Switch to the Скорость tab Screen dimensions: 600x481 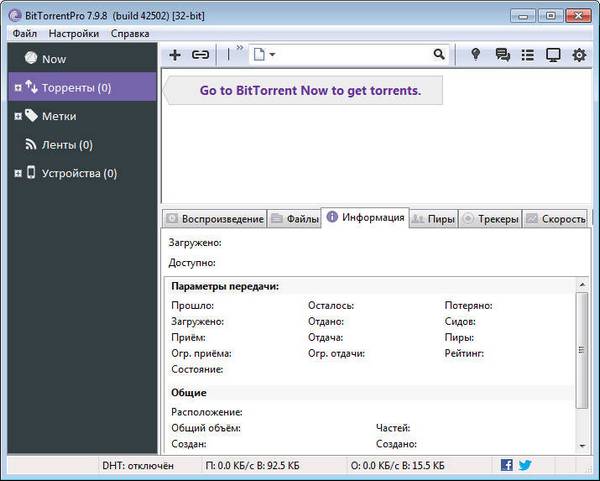pyautogui.click(x=555, y=219)
